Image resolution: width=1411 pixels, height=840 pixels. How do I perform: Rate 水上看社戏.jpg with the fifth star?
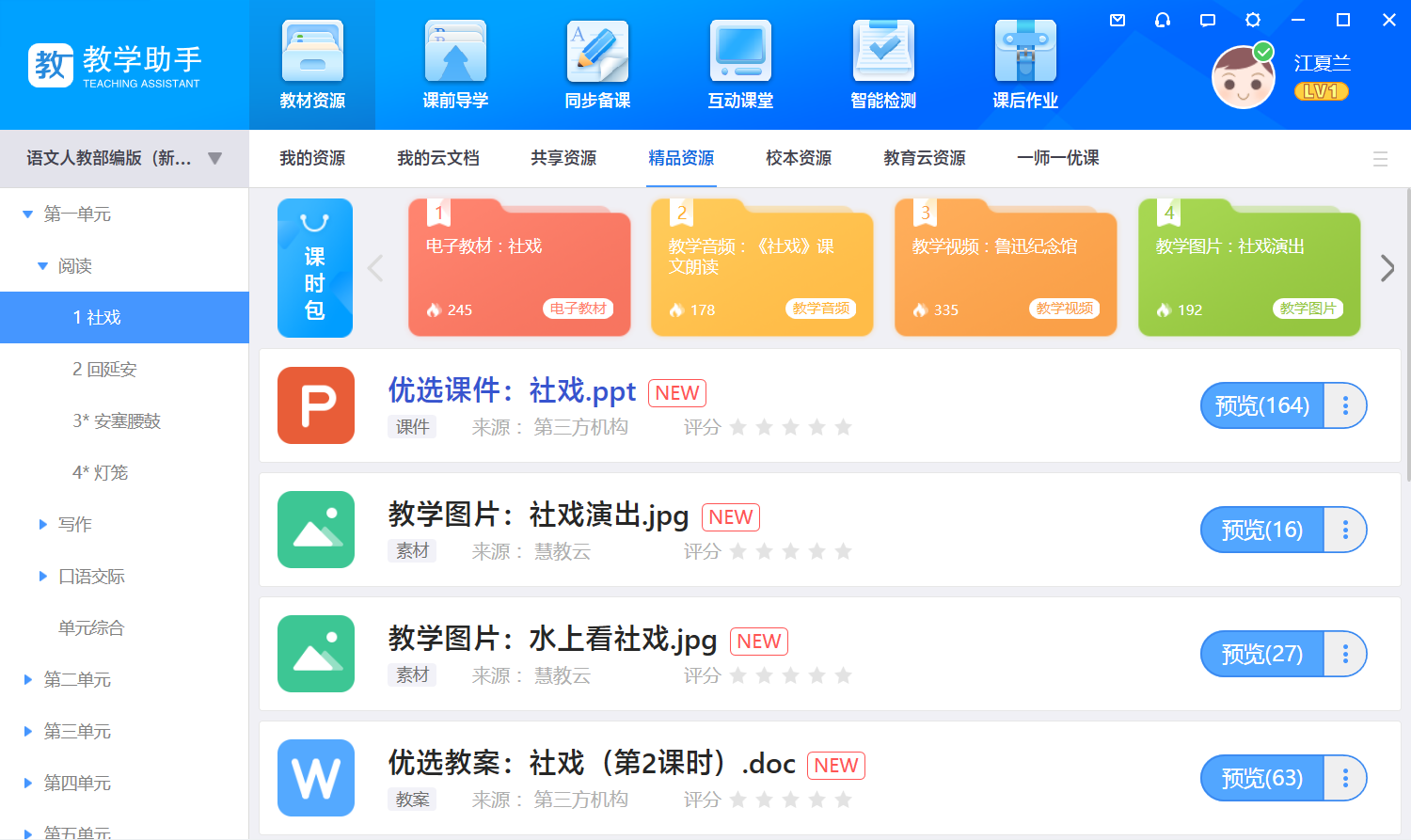844,675
